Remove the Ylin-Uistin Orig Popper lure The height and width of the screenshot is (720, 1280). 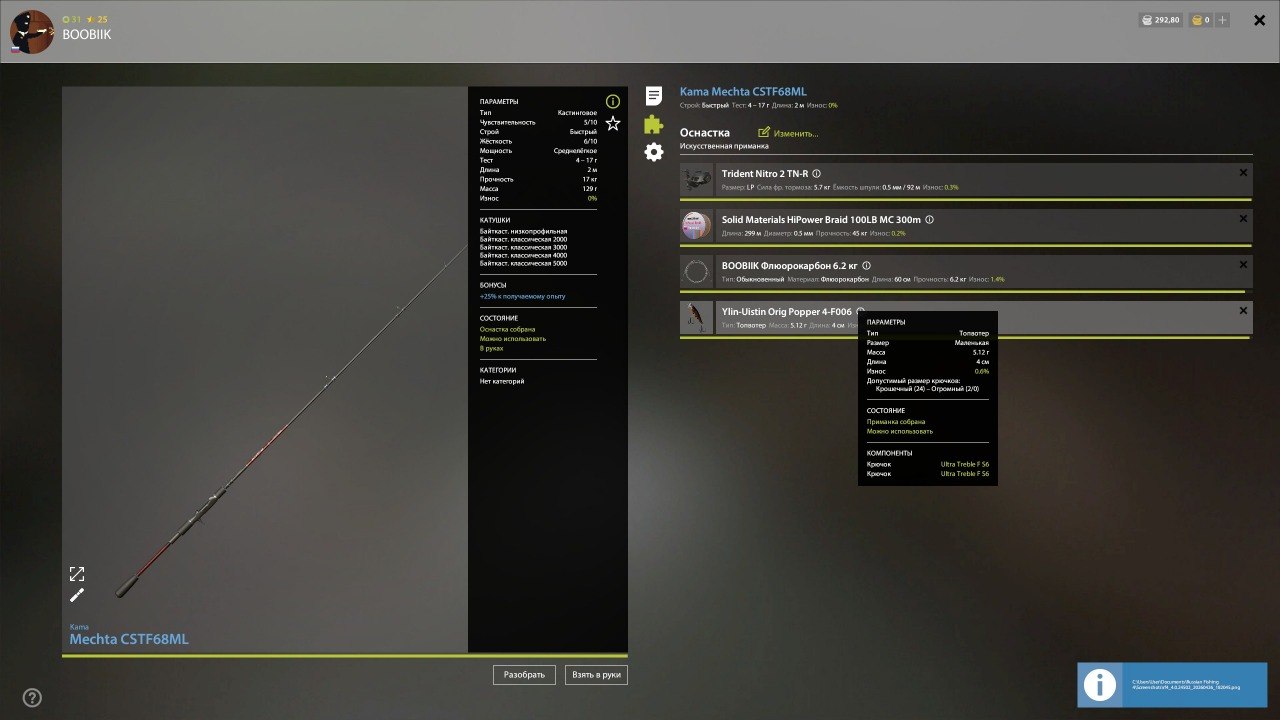[x=1243, y=311]
